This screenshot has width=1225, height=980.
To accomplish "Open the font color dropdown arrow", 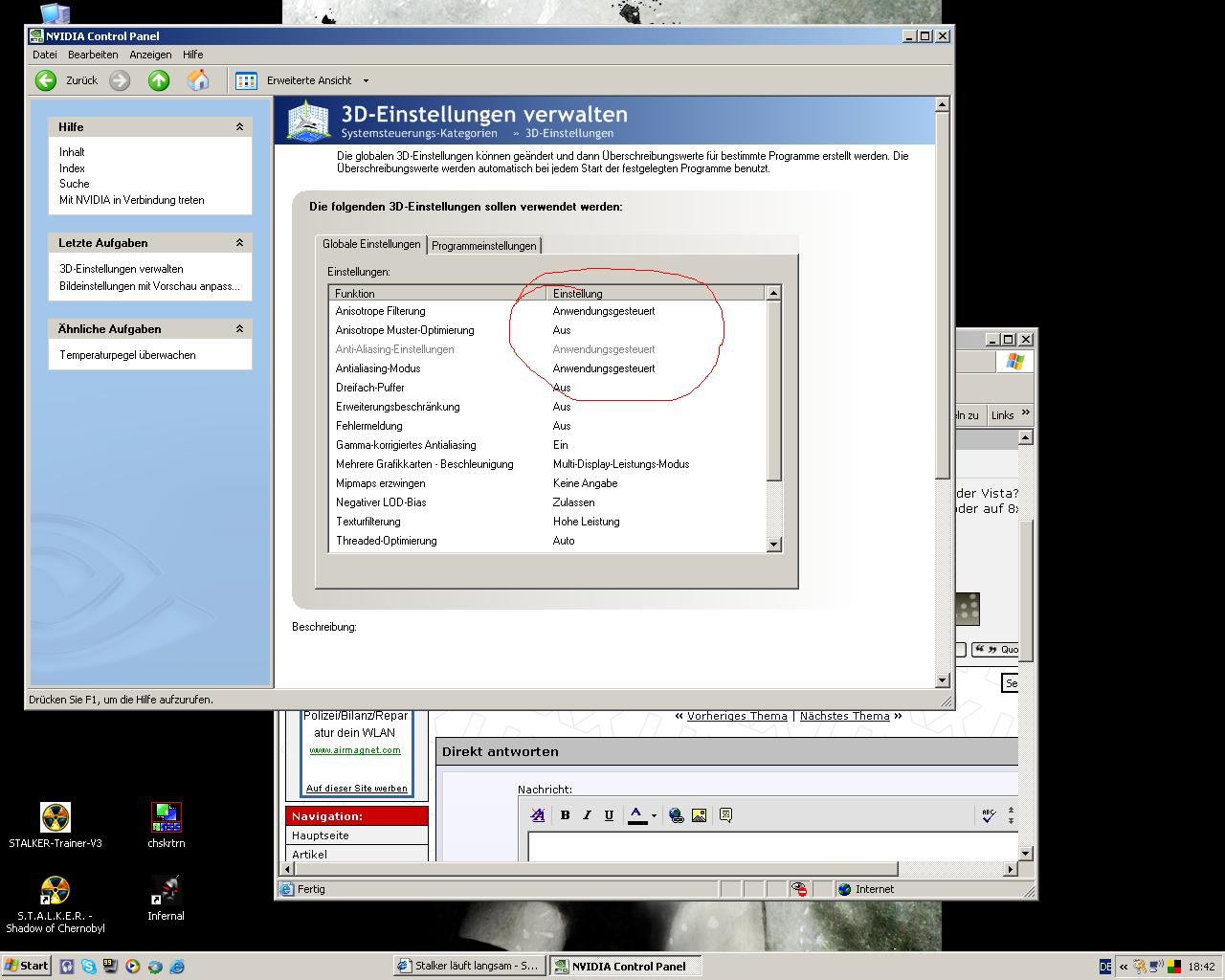I will tap(654, 816).
